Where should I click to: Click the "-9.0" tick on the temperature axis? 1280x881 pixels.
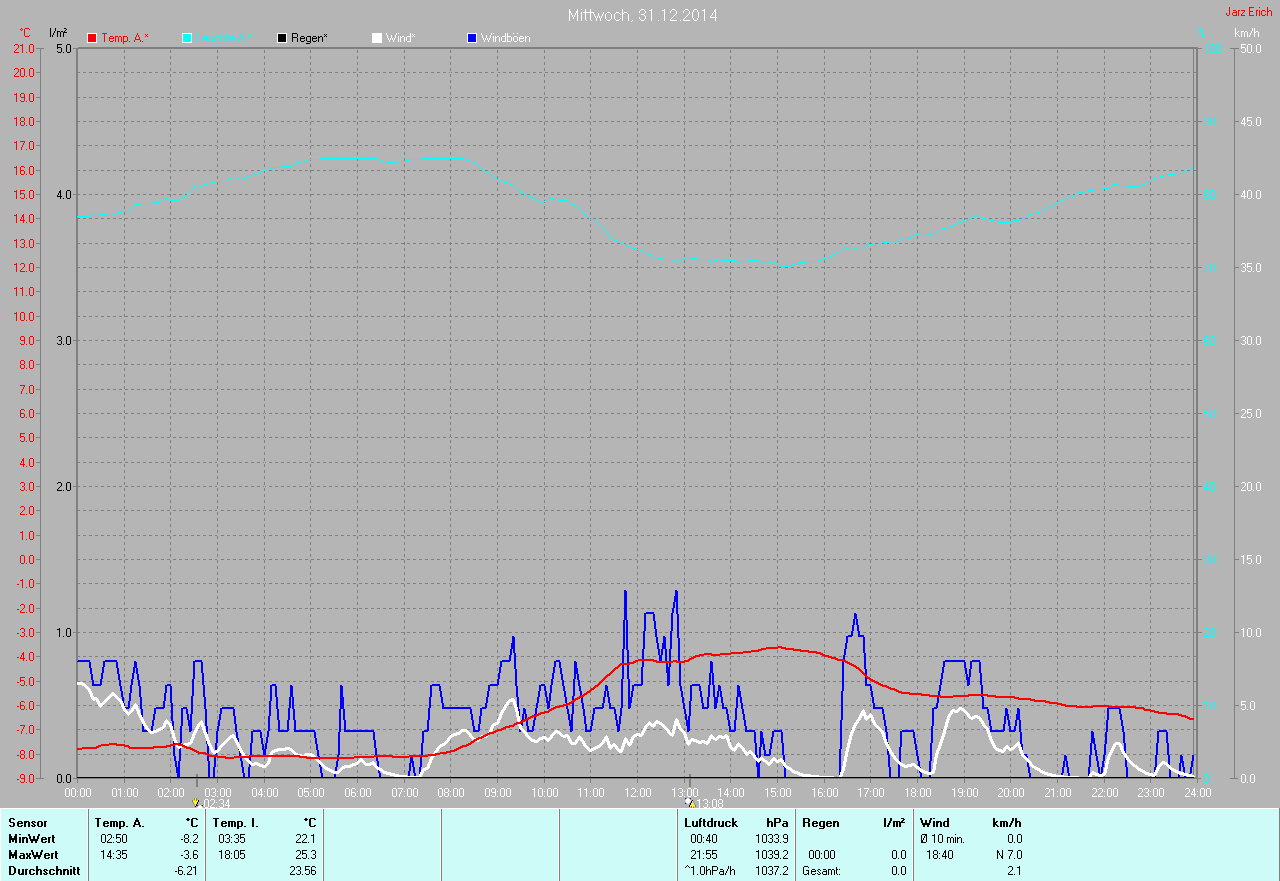[24, 779]
